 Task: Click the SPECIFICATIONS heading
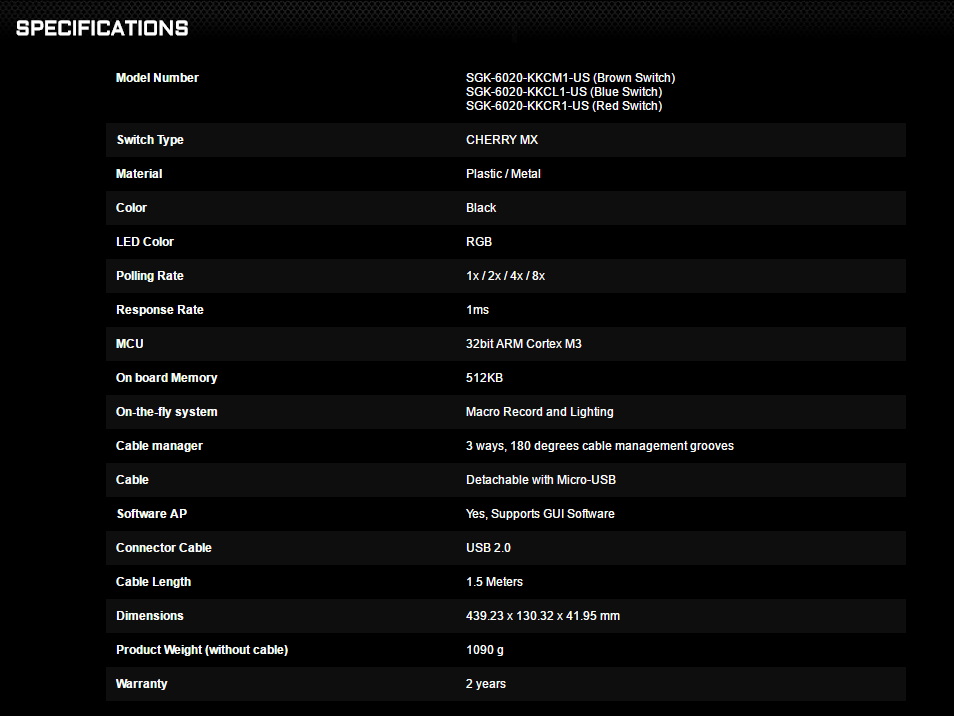tap(102, 28)
